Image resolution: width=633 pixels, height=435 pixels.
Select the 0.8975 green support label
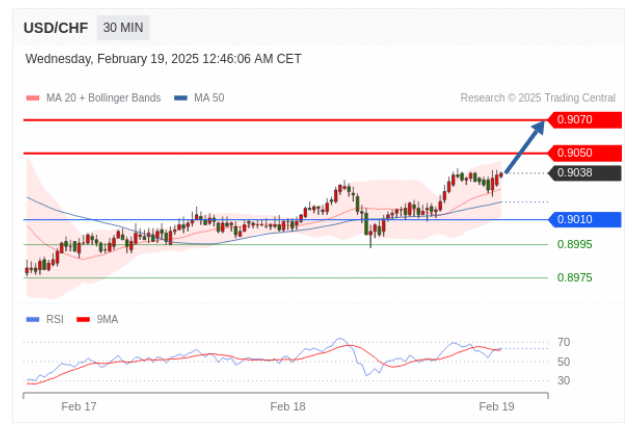pyautogui.click(x=574, y=278)
